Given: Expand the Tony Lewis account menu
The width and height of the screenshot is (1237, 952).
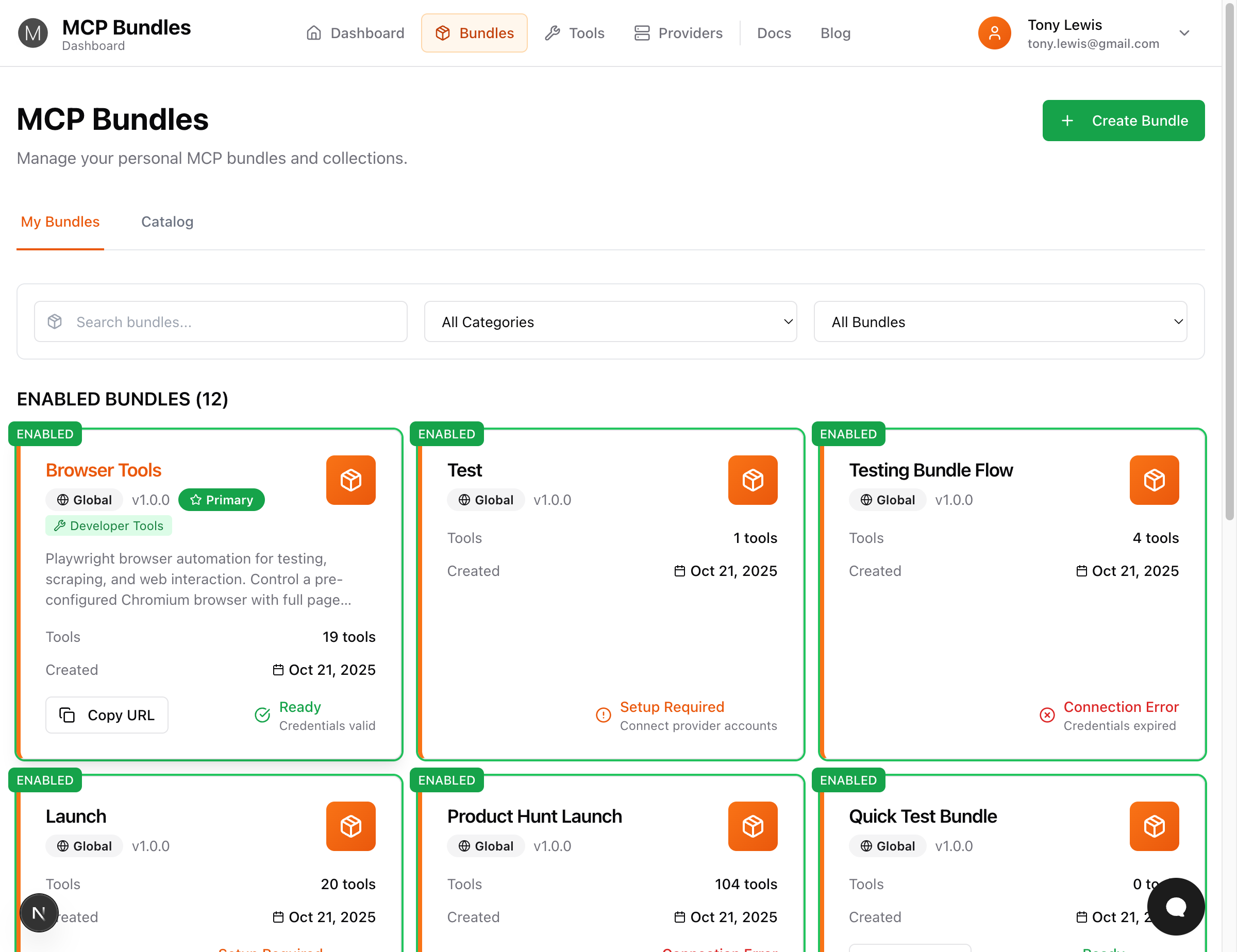Looking at the screenshot, I should (x=1184, y=33).
